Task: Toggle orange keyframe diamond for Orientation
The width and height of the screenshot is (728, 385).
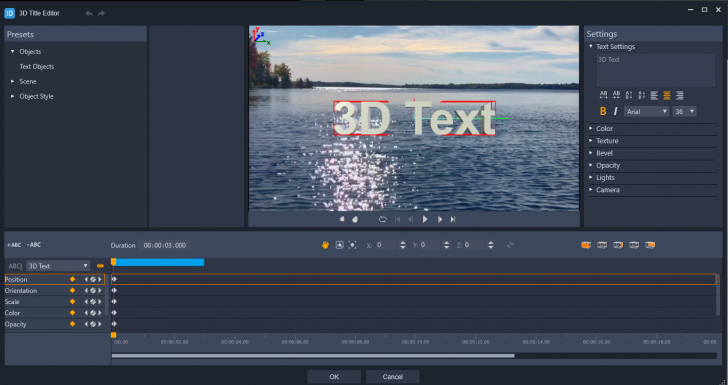Action: (72, 291)
